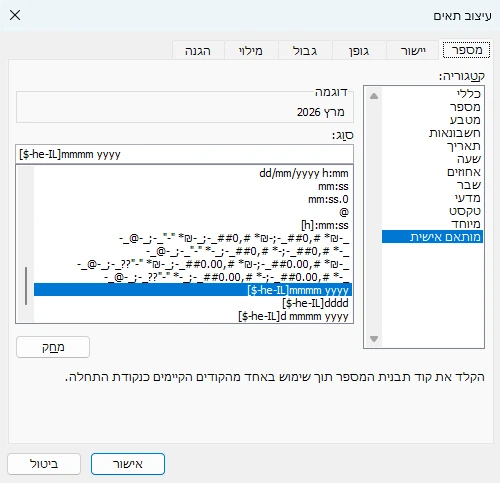Switch to the יישור tab
Image resolution: width=500 pixels, height=483 pixels.
[413, 51]
